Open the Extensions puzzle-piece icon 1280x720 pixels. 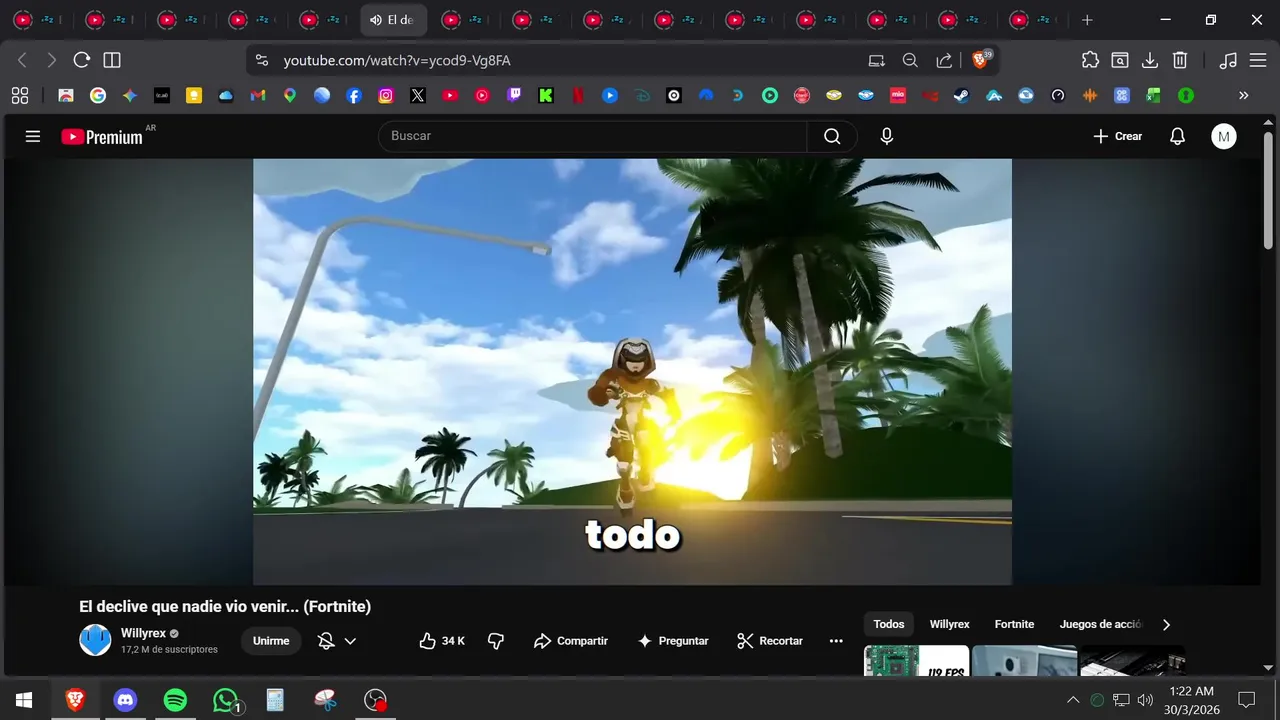(1090, 60)
